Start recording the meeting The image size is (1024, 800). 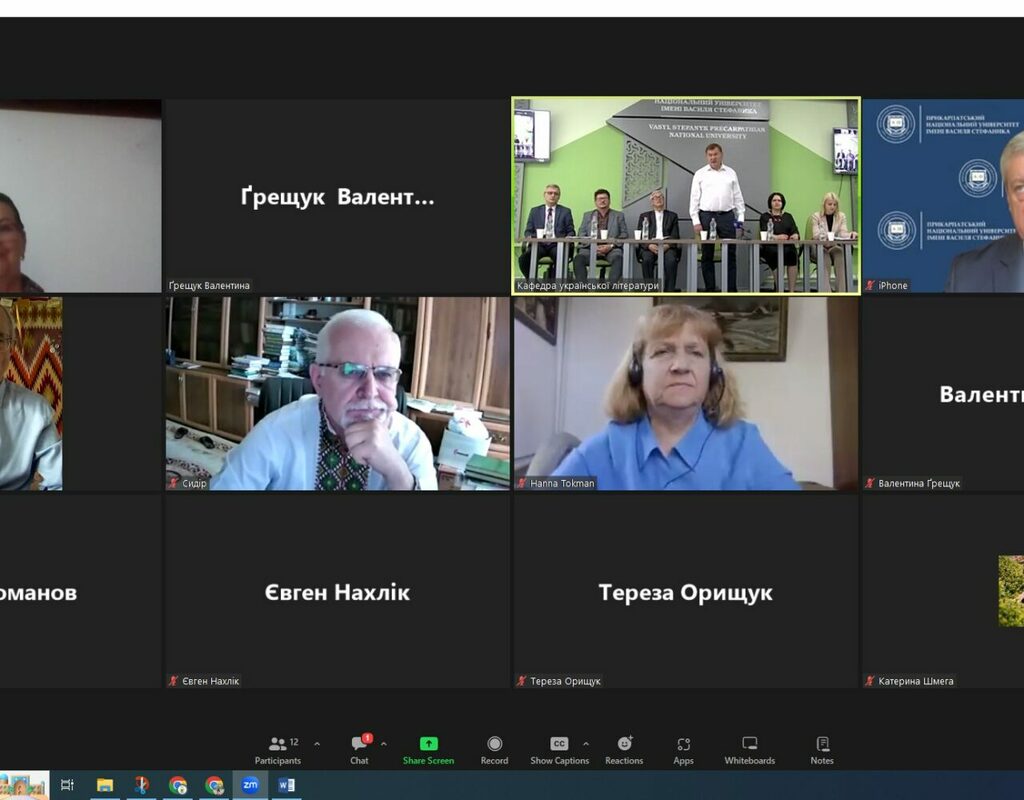pos(494,750)
